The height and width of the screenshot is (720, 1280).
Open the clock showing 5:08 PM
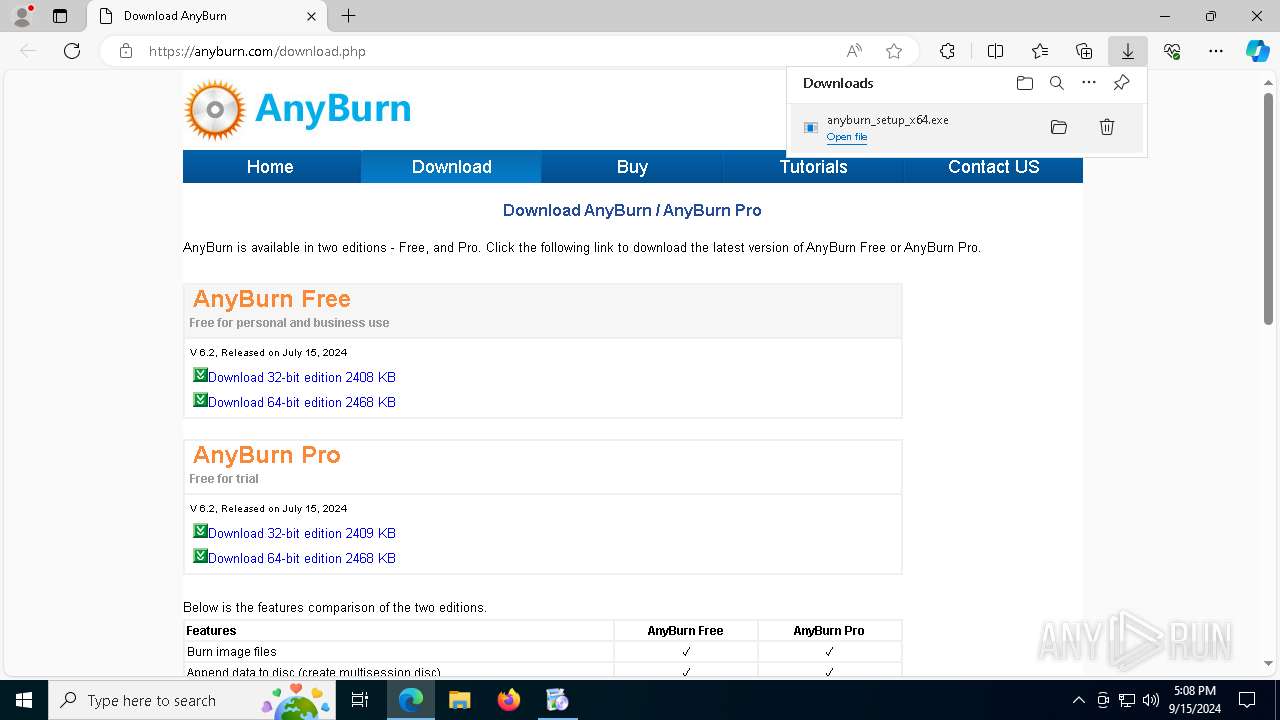point(1195,700)
